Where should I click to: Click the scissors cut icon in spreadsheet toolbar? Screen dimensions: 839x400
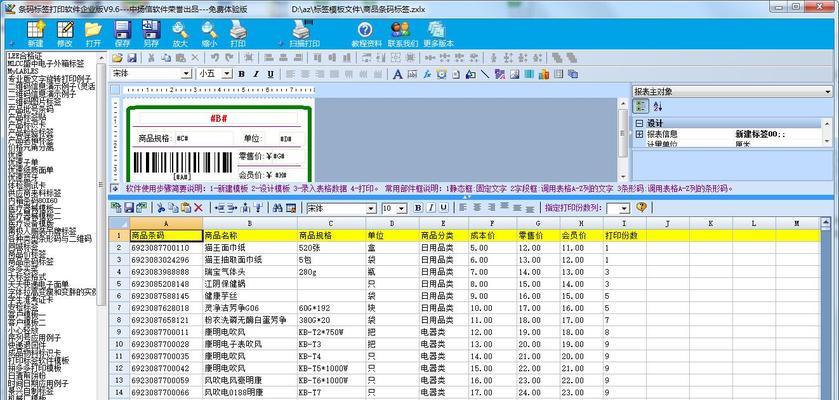pyautogui.click(x=160, y=207)
